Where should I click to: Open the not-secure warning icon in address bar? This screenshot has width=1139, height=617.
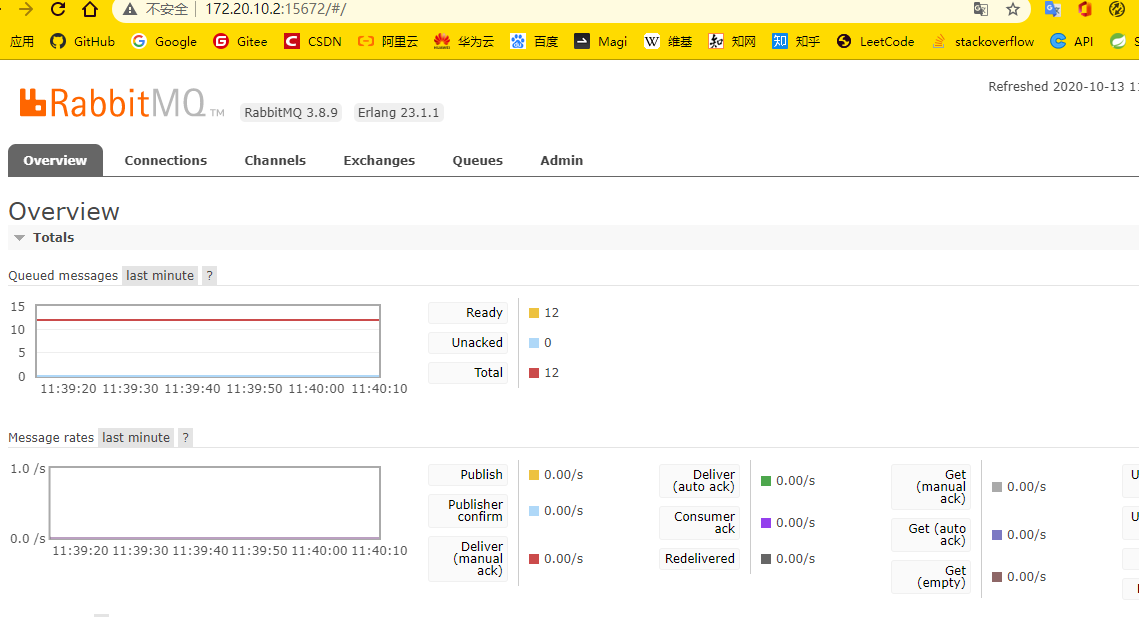pyautogui.click(x=130, y=9)
